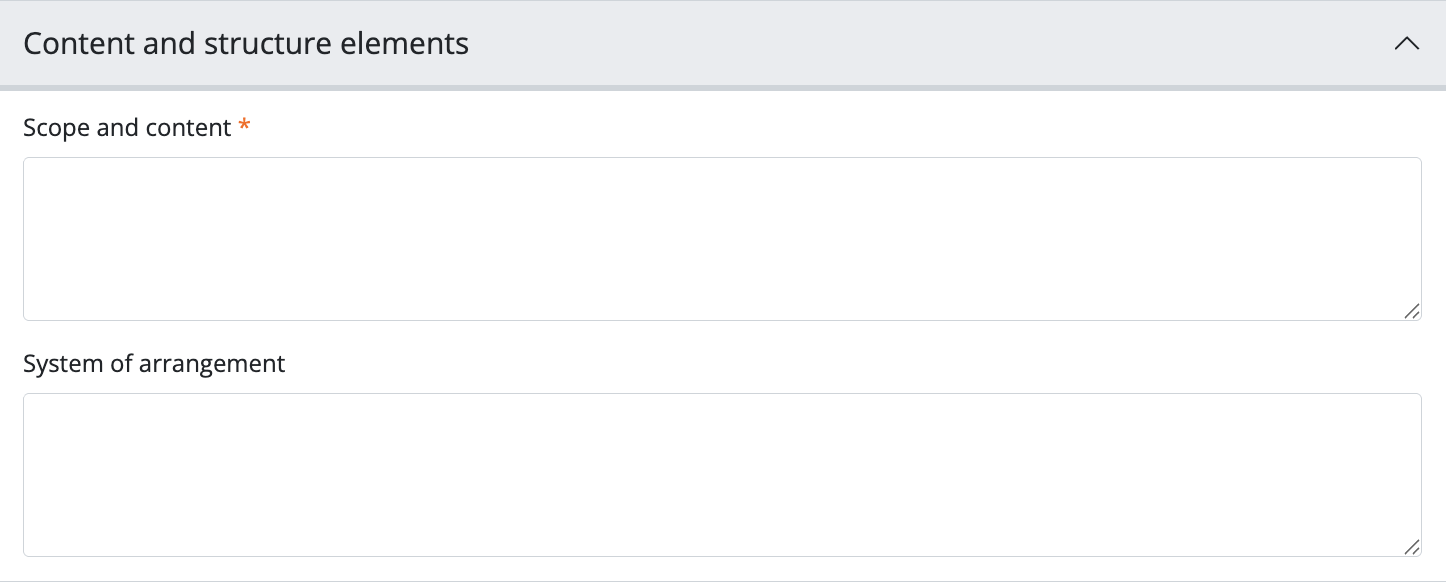This screenshot has height=583, width=1446.
Task: Click the "System of arrangement" field label
Action: (x=154, y=364)
